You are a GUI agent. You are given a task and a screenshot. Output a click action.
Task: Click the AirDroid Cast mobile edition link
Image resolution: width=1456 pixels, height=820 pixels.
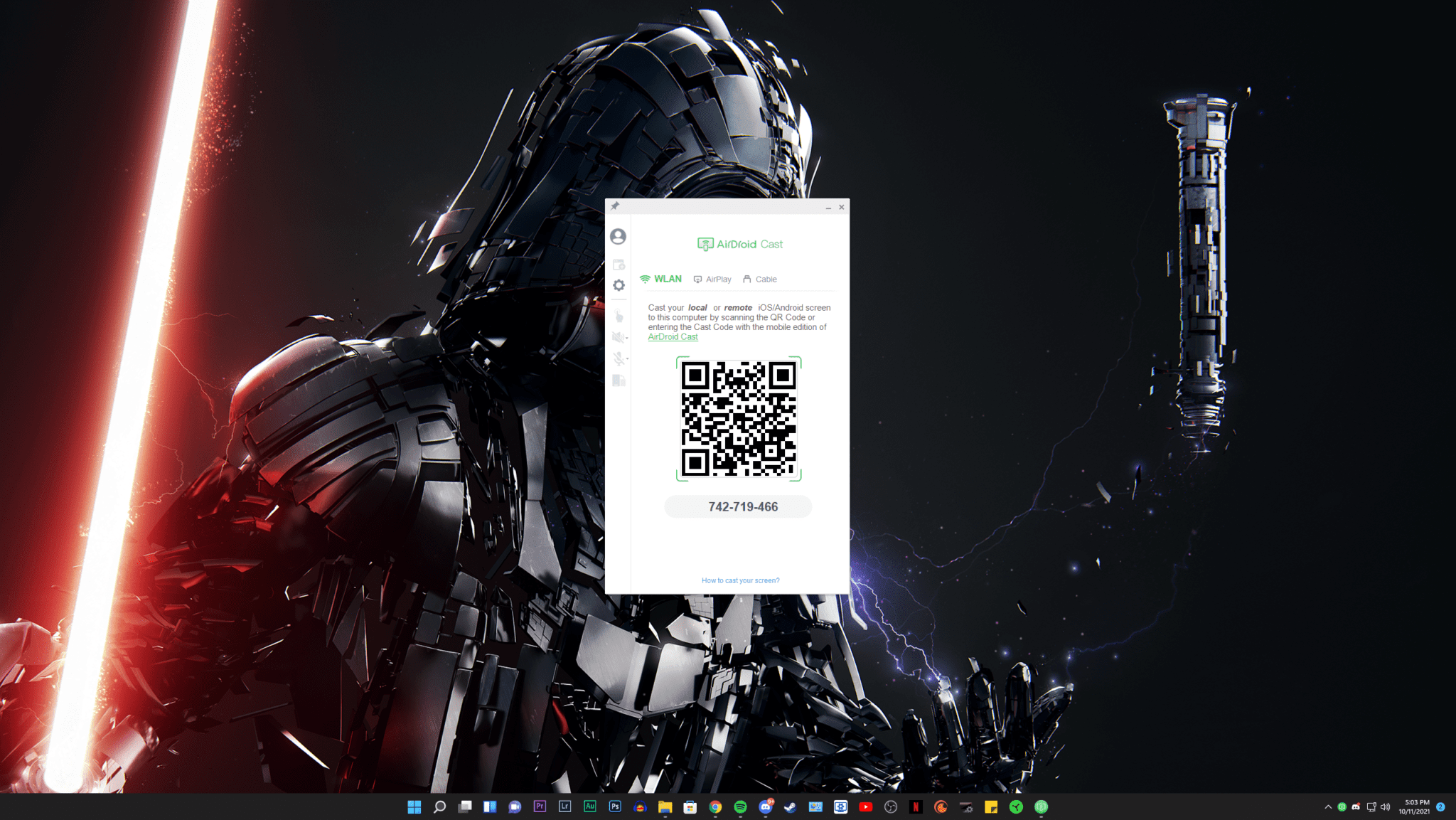pos(673,336)
